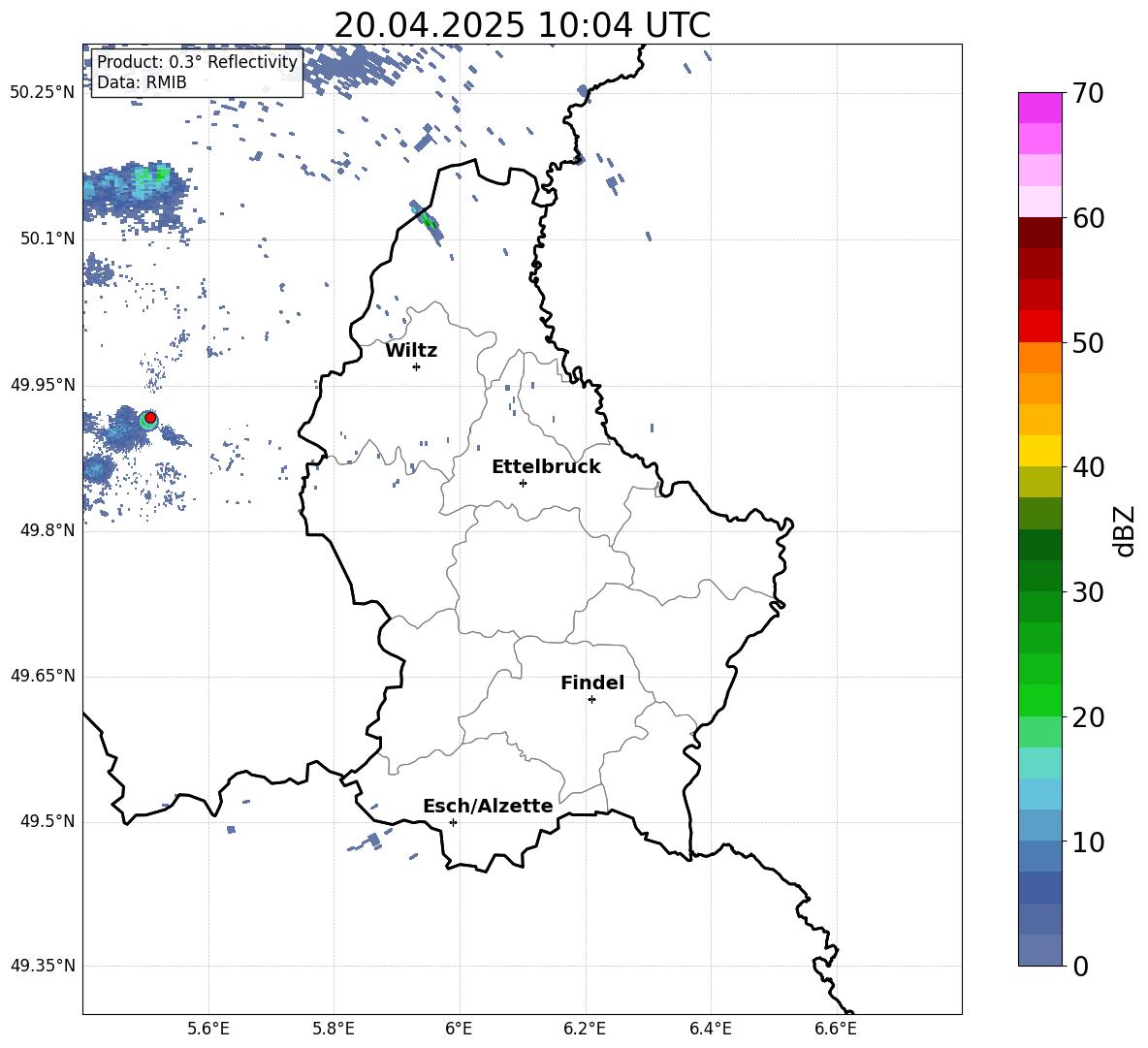
Task: Click the Ettelbruck city label
Action: pyautogui.click(x=546, y=467)
